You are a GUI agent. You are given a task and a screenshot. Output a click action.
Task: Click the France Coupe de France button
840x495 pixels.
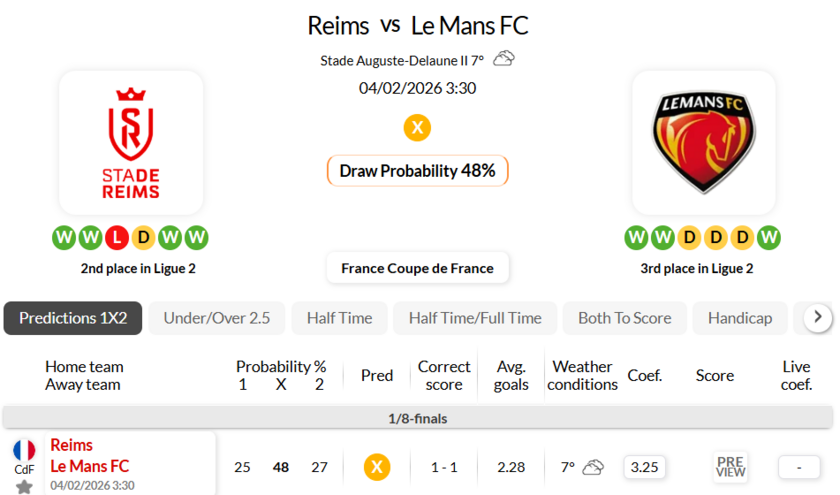pyautogui.click(x=417, y=268)
